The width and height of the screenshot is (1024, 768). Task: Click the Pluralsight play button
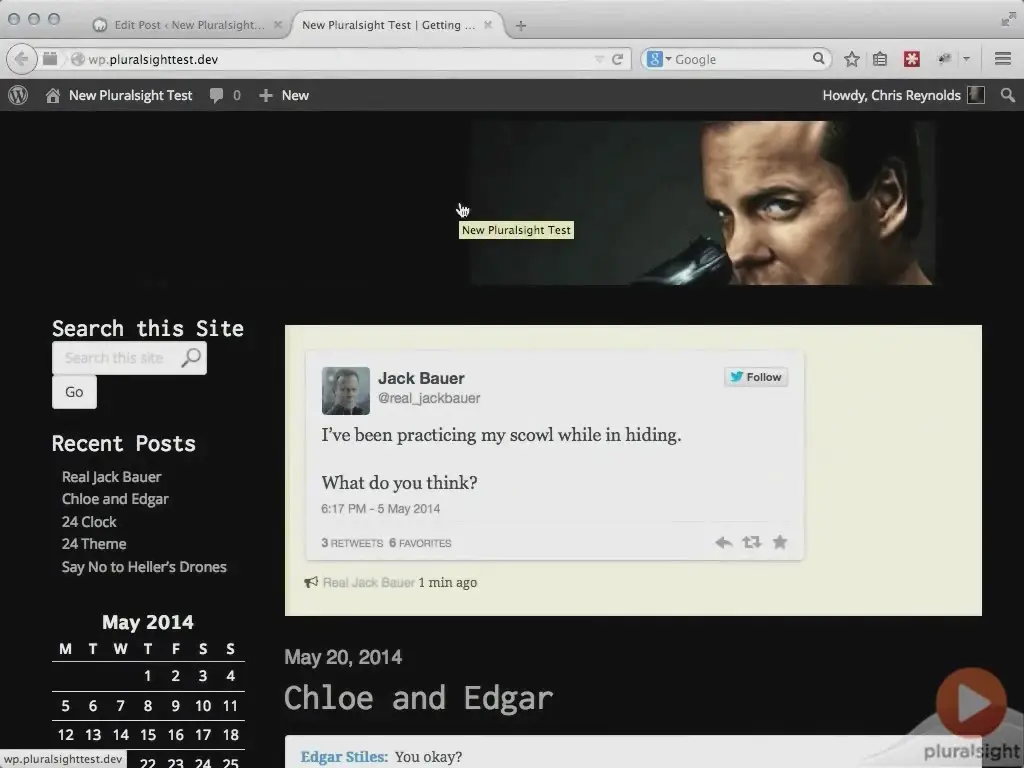coord(971,703)
